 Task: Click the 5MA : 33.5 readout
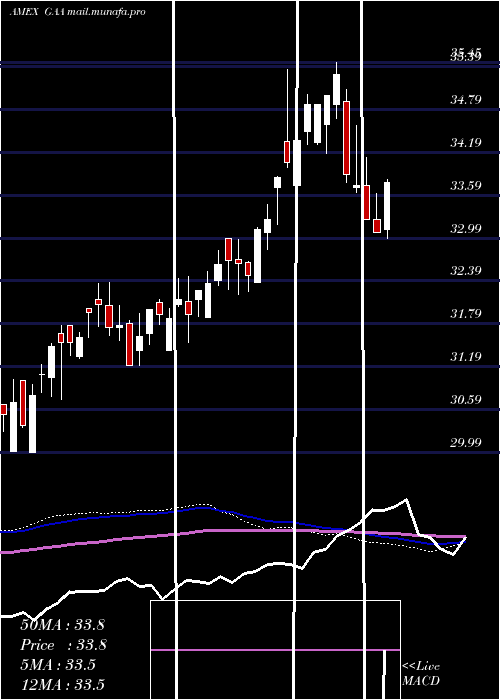pos(58,665)
